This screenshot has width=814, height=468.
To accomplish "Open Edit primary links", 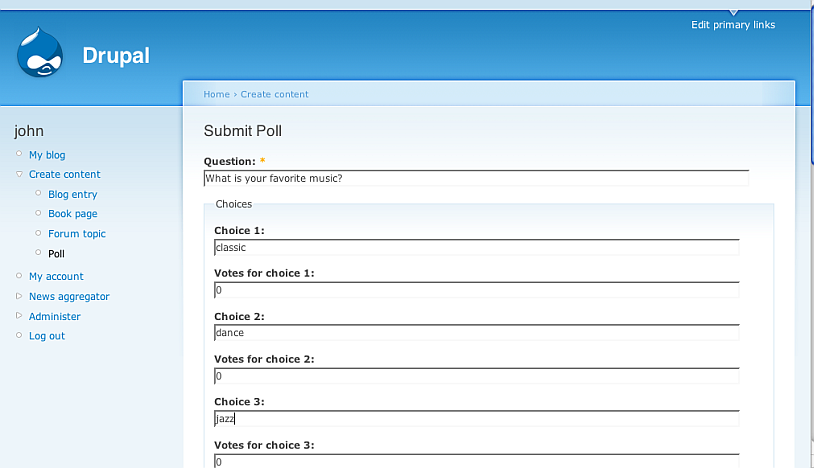I will 732,25.
